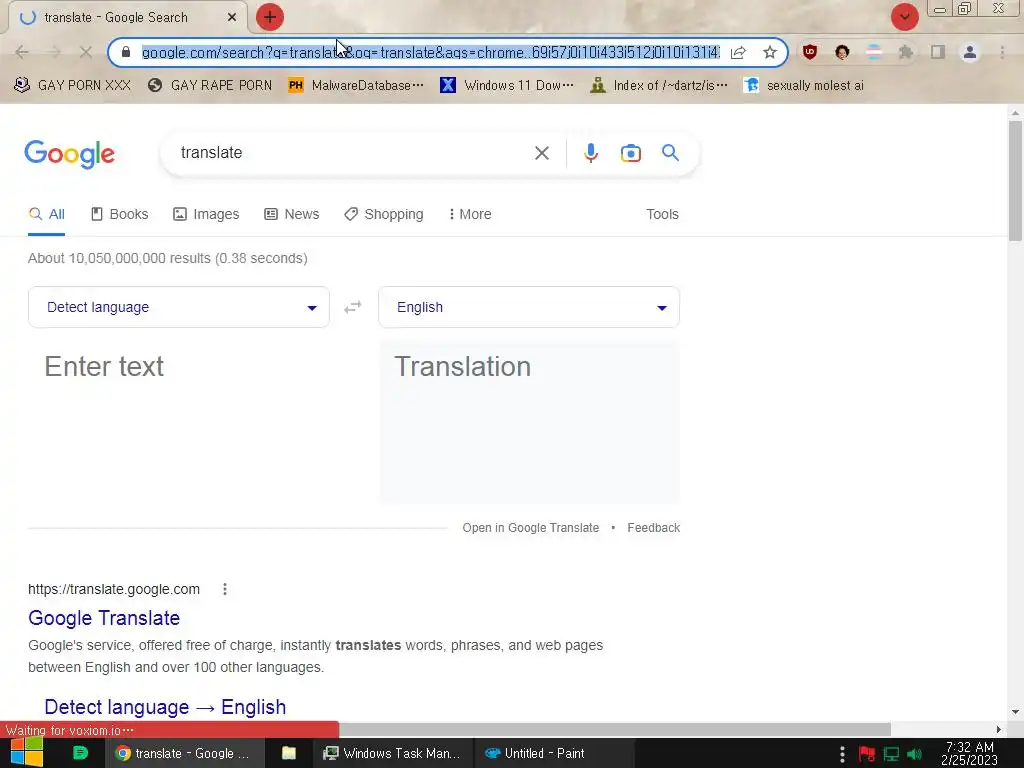1024x768 pixels.
Task: Go back using the browser back arrow
Action: tap(22, 52)
